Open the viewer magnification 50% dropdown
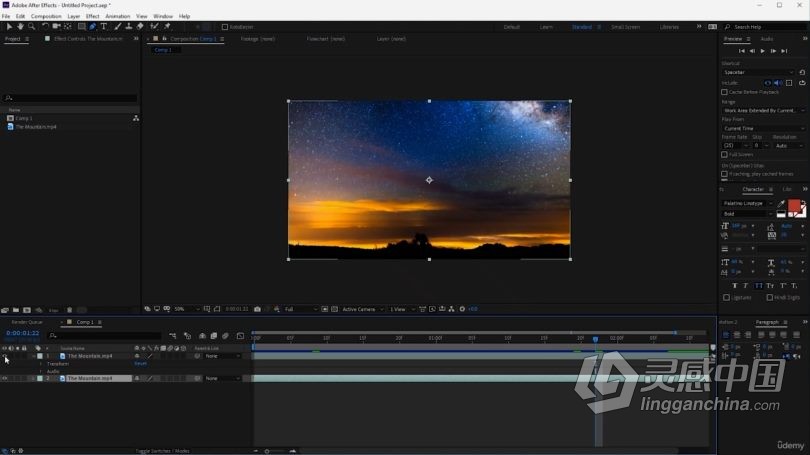This screenshot has width=810, height=455. [x=186, y=309]
